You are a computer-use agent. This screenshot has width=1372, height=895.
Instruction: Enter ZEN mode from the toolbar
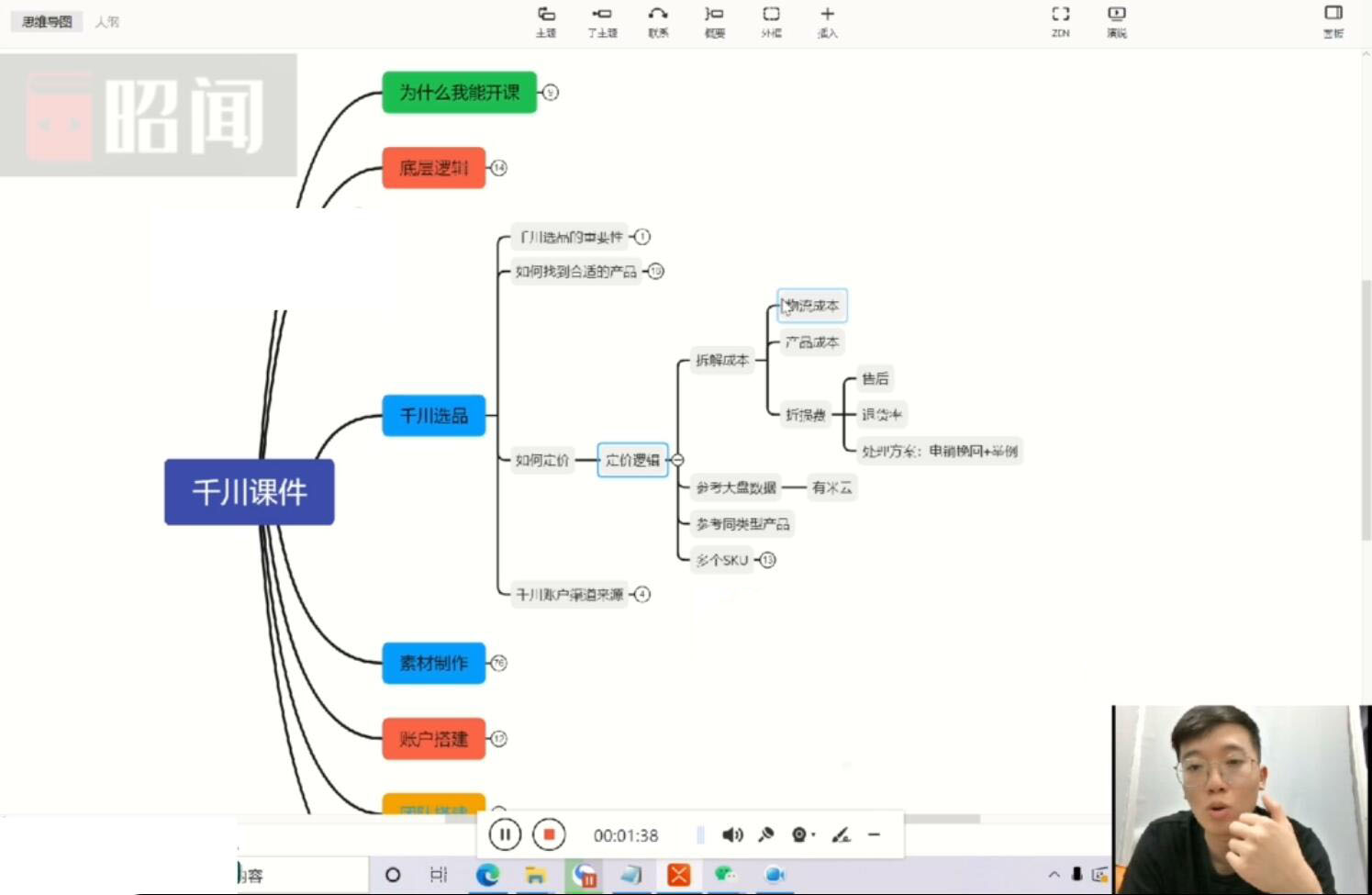point(1060,20)
